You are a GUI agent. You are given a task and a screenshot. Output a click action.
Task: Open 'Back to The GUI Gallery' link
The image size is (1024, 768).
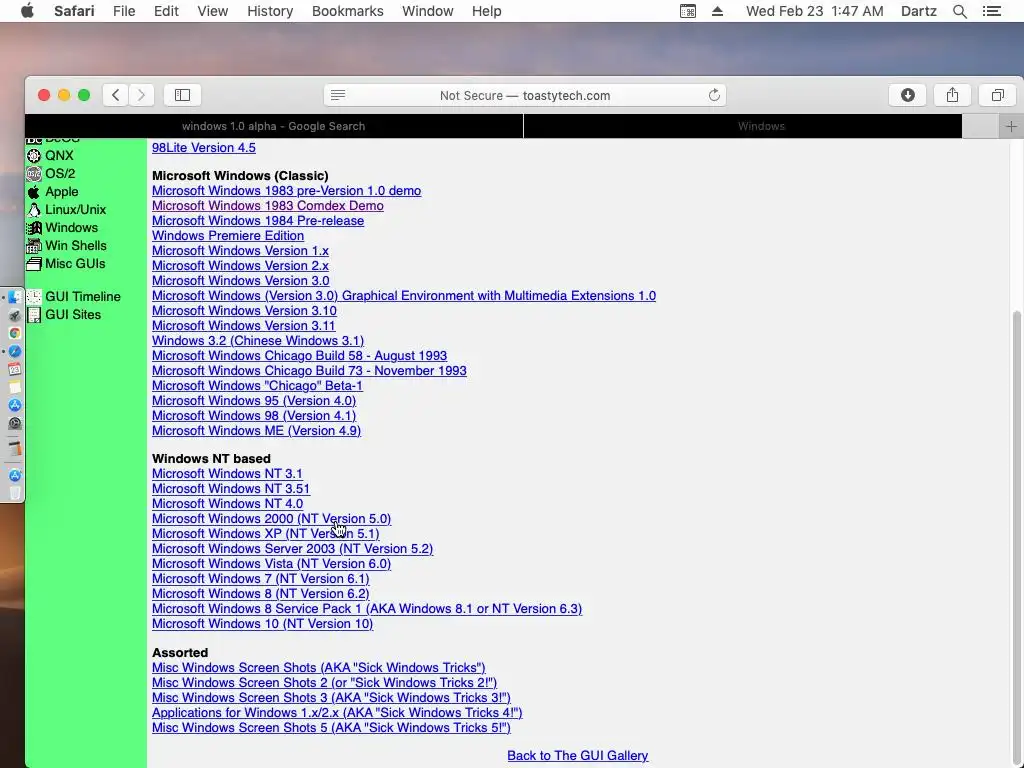[x=578, y=756]
